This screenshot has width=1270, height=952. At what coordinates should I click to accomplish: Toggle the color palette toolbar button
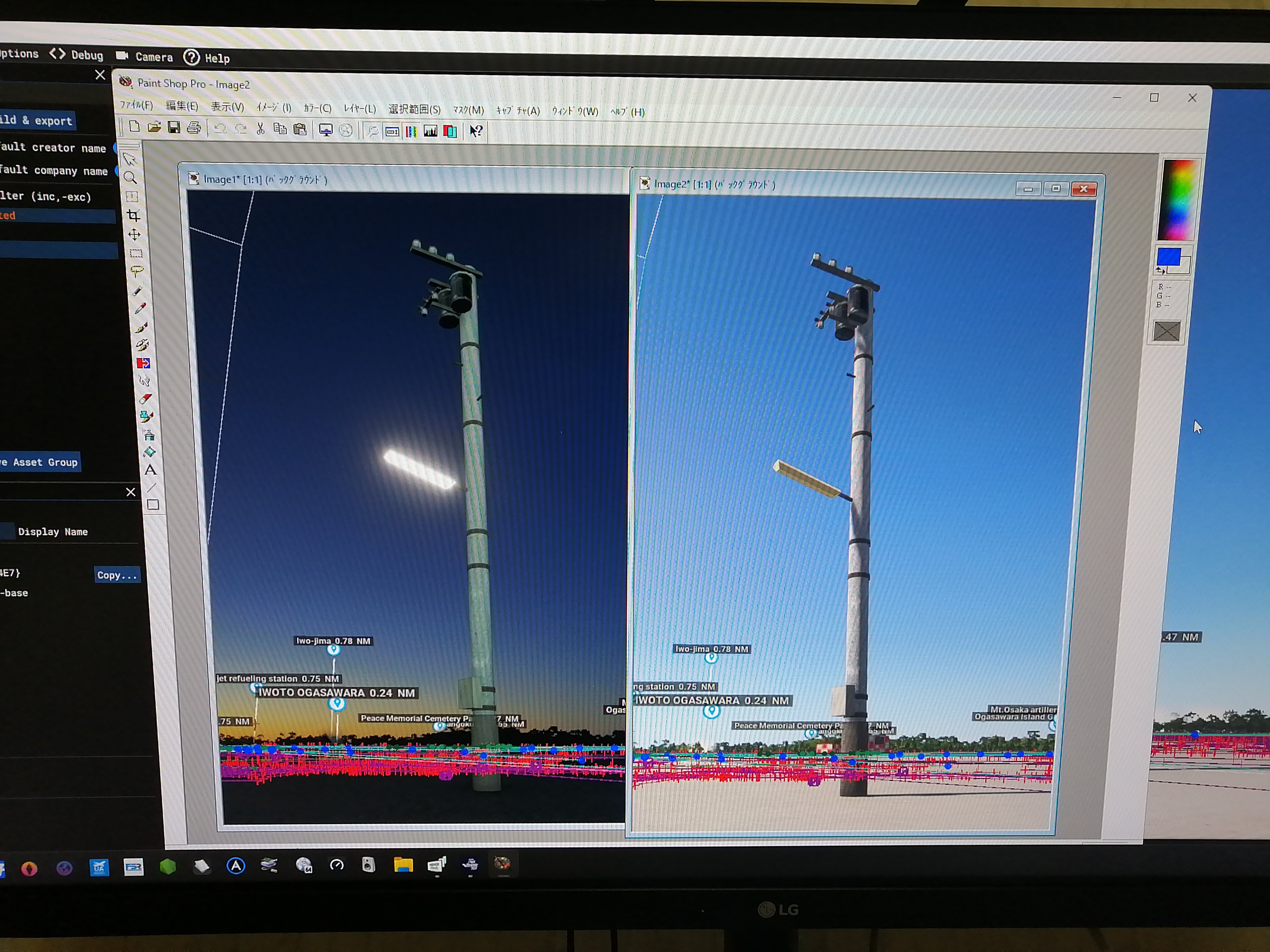tap(411, 131)
